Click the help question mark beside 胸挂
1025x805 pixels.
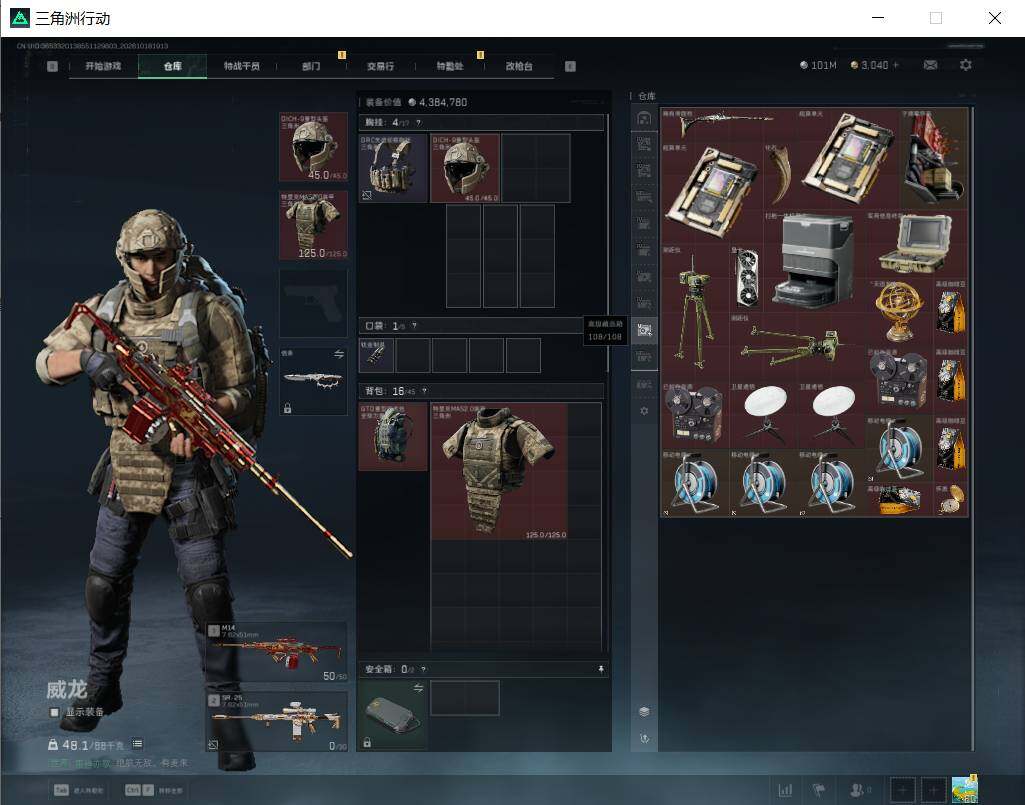(418, 123)
